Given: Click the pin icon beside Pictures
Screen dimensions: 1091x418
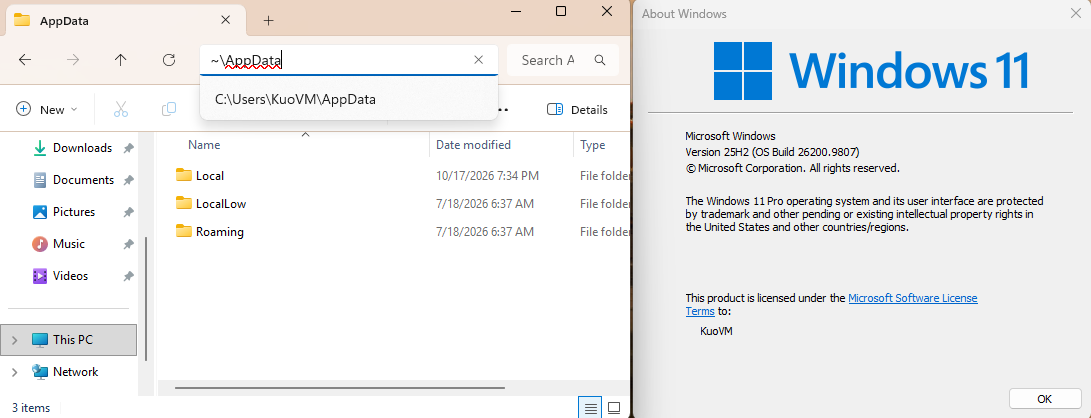Looking at the screenshot, I should pos(128,212).
